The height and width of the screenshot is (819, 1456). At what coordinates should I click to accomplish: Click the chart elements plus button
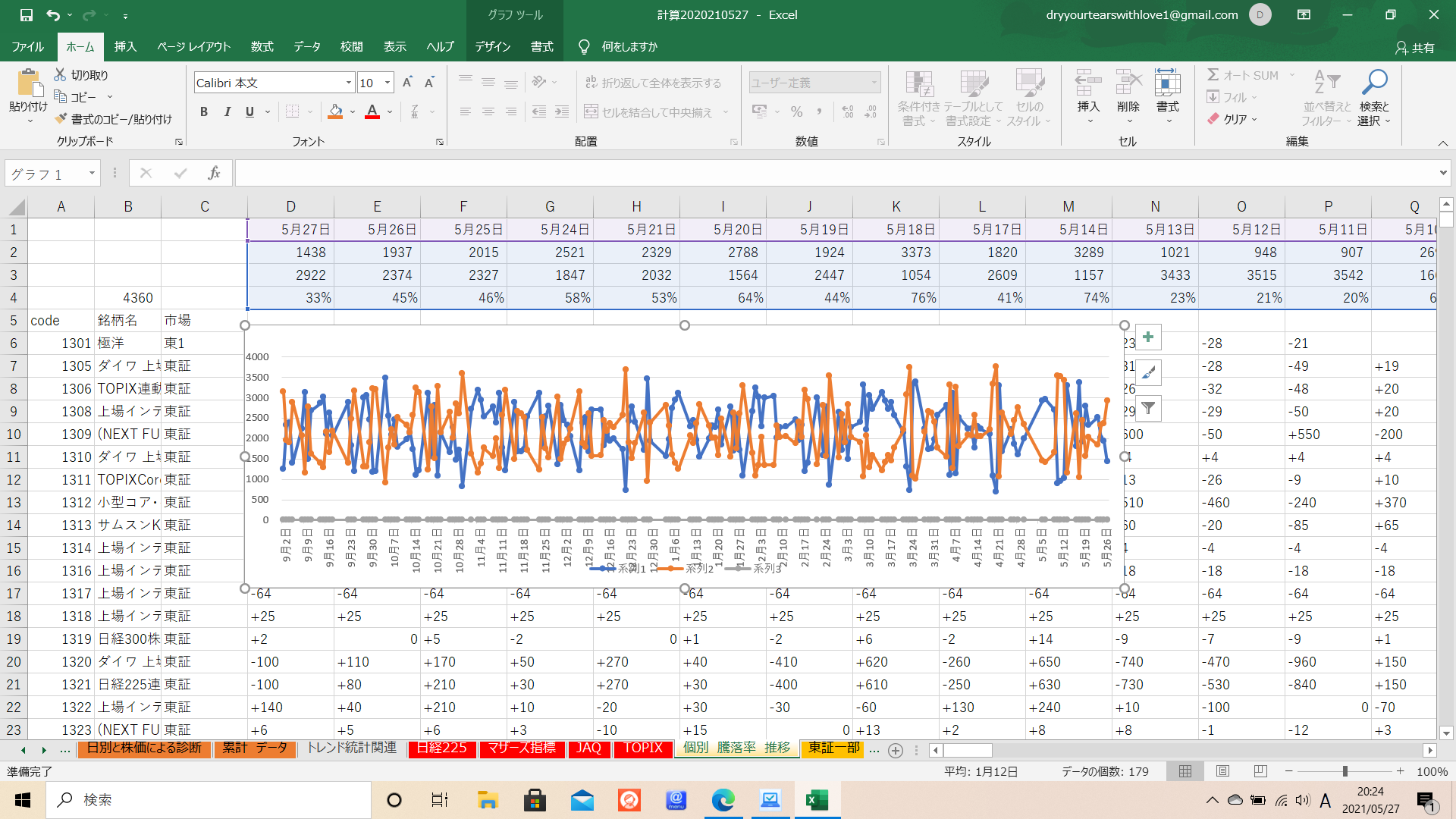coord(1148,337)
